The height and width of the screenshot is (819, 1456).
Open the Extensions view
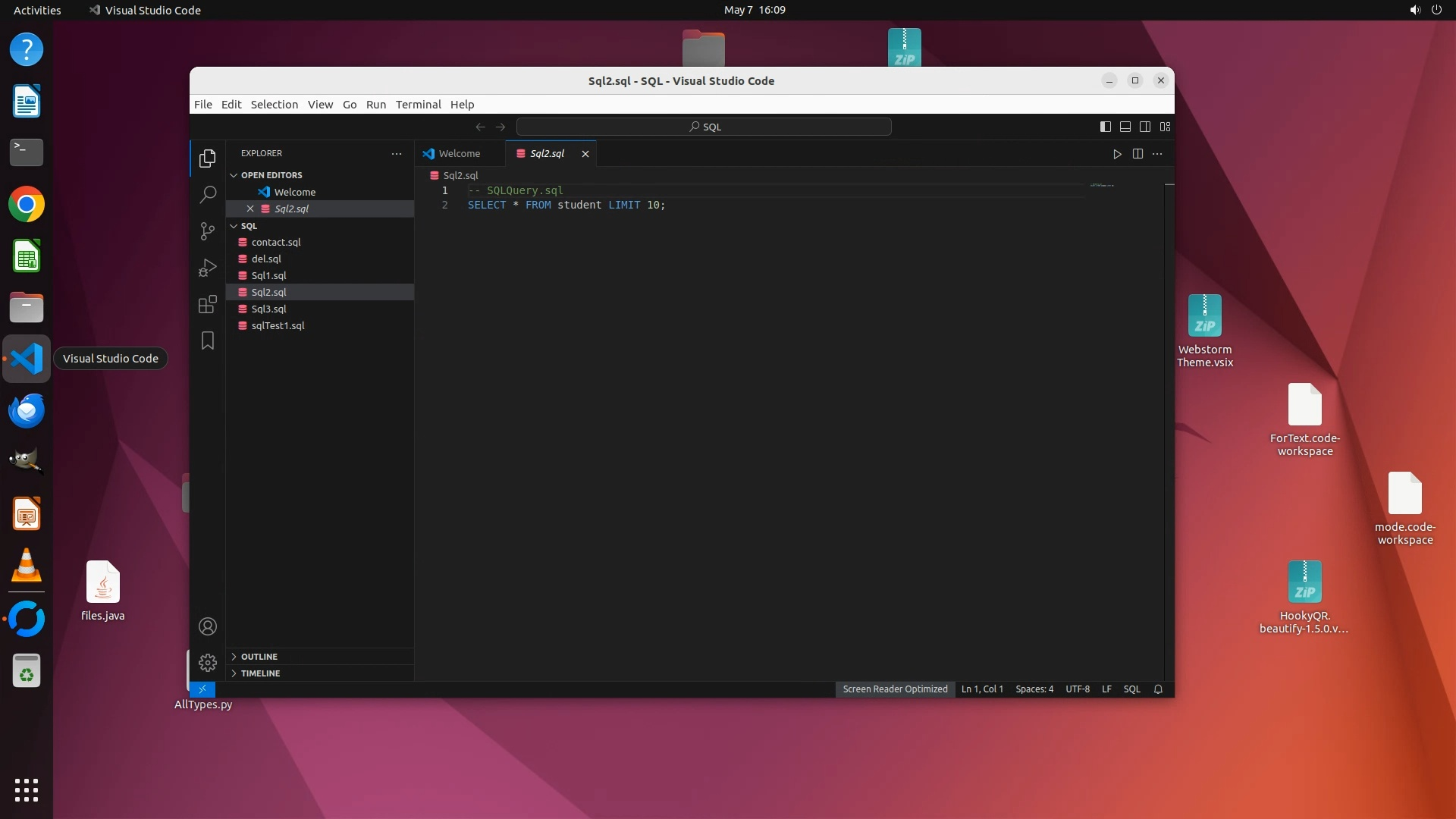coord(207,304)
